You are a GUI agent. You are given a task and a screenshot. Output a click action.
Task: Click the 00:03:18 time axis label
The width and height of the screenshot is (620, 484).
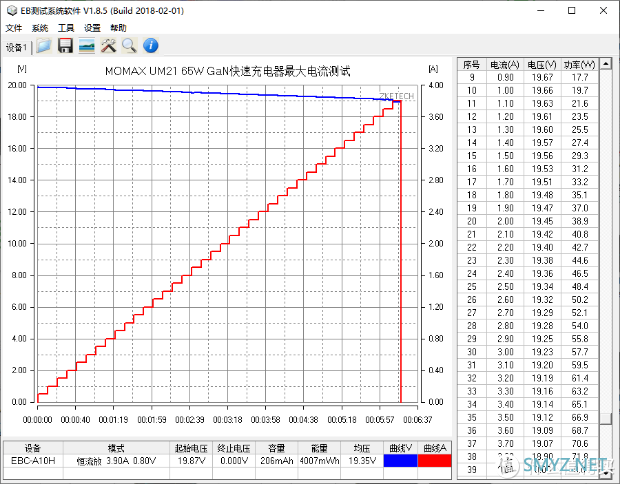click(x=227, y=420)
